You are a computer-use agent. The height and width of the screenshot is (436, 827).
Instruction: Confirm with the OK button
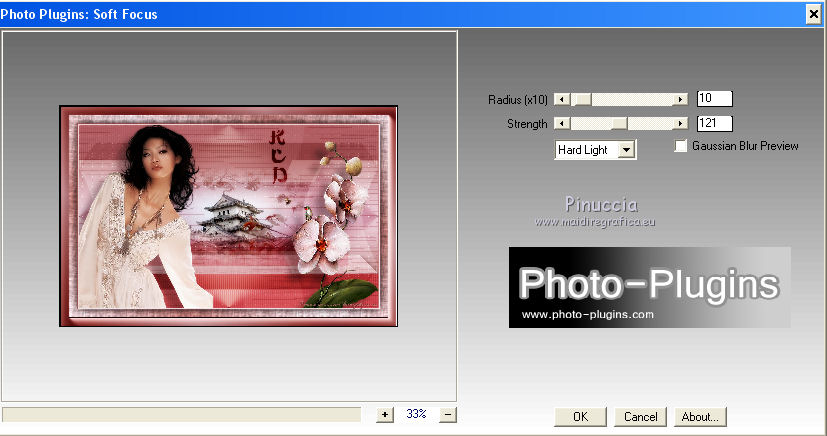581,416
